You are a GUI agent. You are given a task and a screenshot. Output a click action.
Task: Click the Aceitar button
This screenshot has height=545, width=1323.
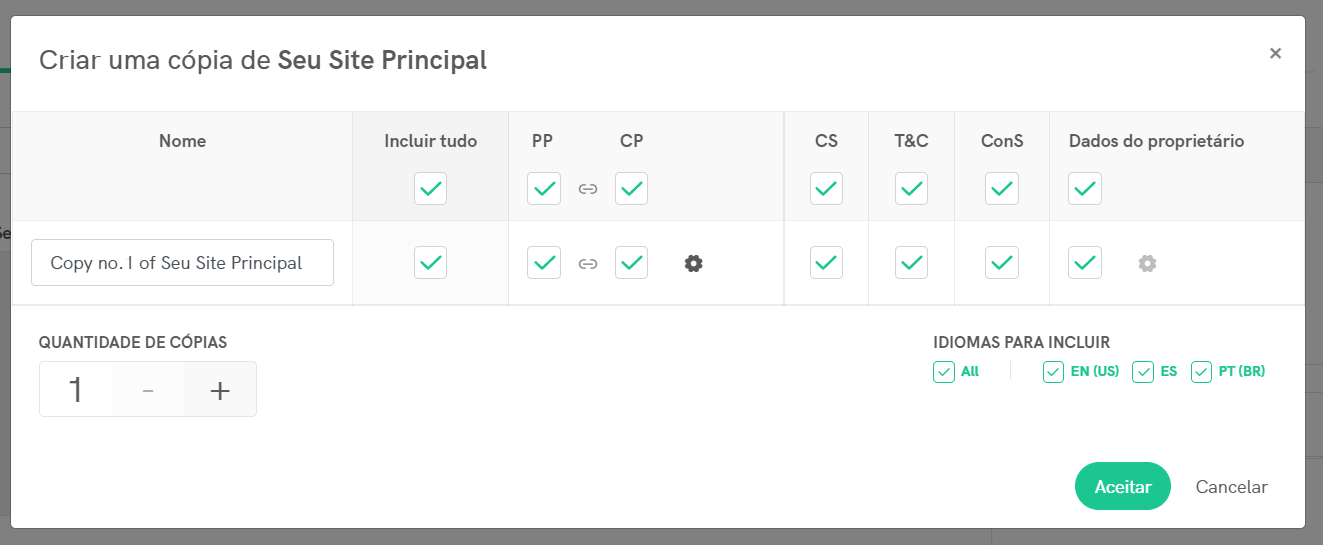coord(1123,487)
